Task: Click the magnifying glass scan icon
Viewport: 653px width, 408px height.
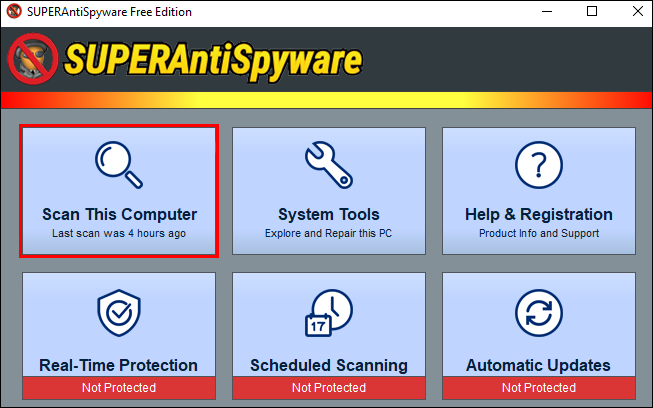Action: pyautogui.click(x=119, y=165)
